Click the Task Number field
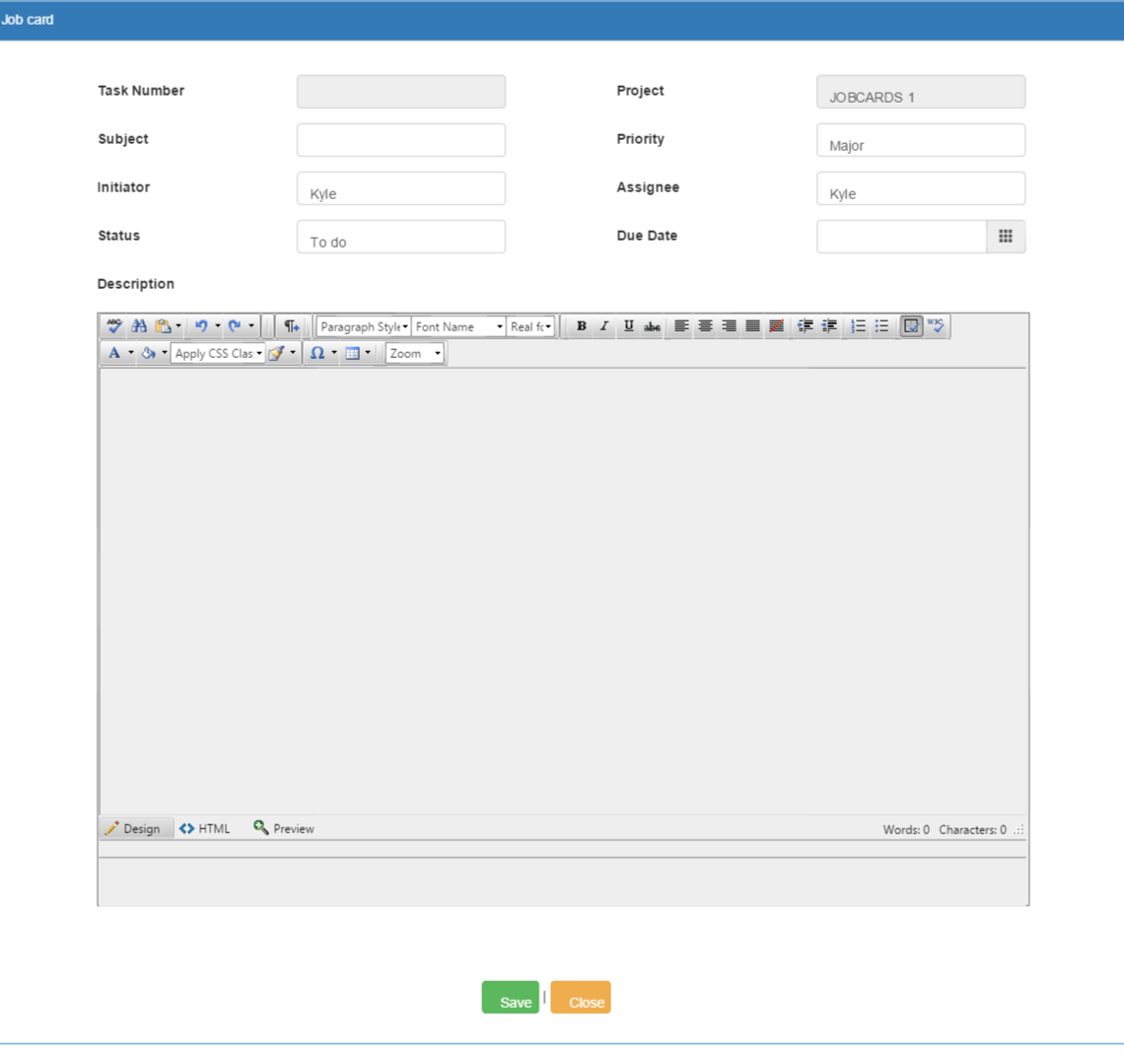 point(401,92)
